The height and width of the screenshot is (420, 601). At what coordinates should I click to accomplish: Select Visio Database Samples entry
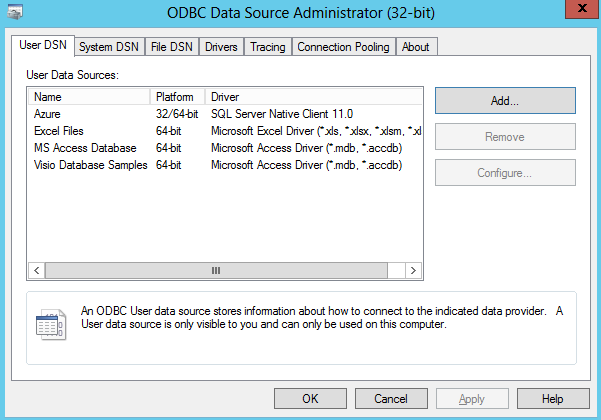coord(92,165)
